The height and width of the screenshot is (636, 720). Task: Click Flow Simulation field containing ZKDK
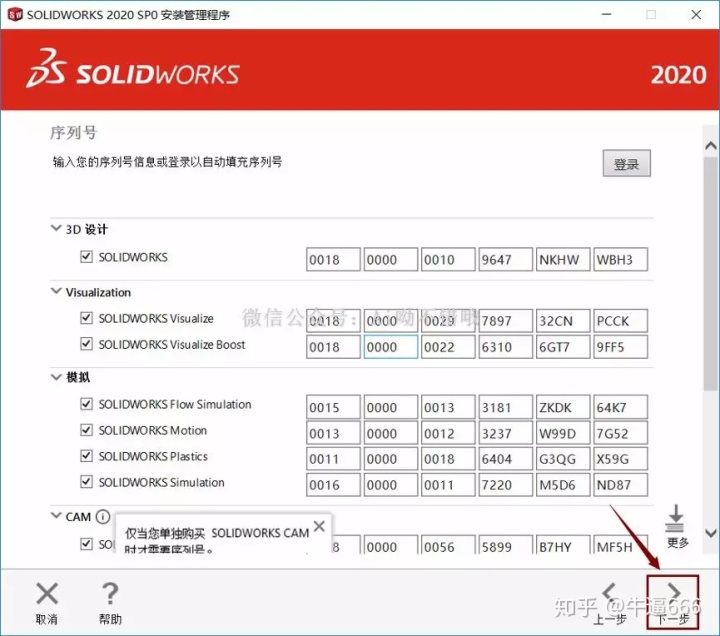coord(563,407)
